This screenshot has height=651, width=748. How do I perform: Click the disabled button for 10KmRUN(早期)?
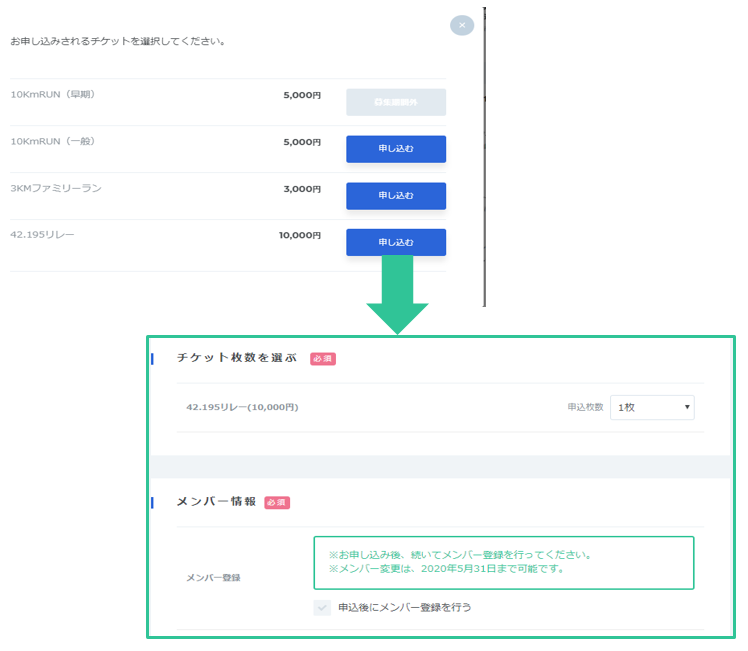click(x=396, y=102)
